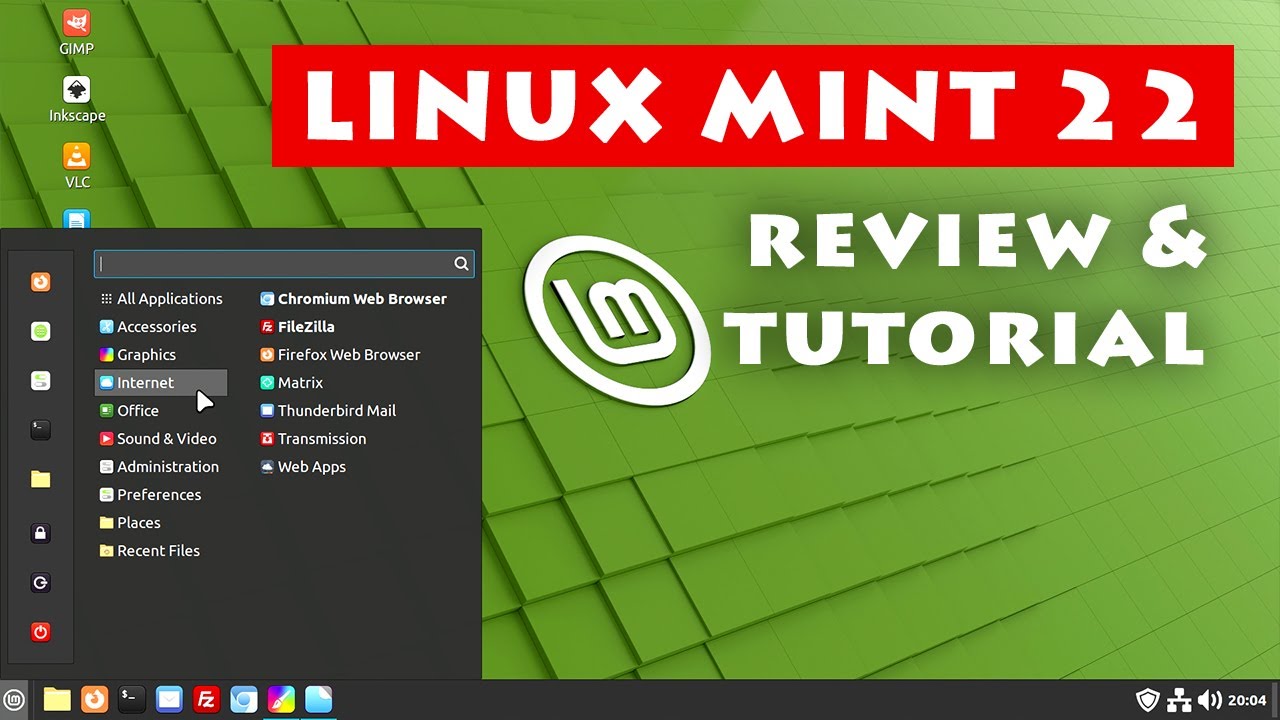Open the network tray icon
Image resolution: width=1280 pixels, height=720 pixels.
tap(1179, 700)
